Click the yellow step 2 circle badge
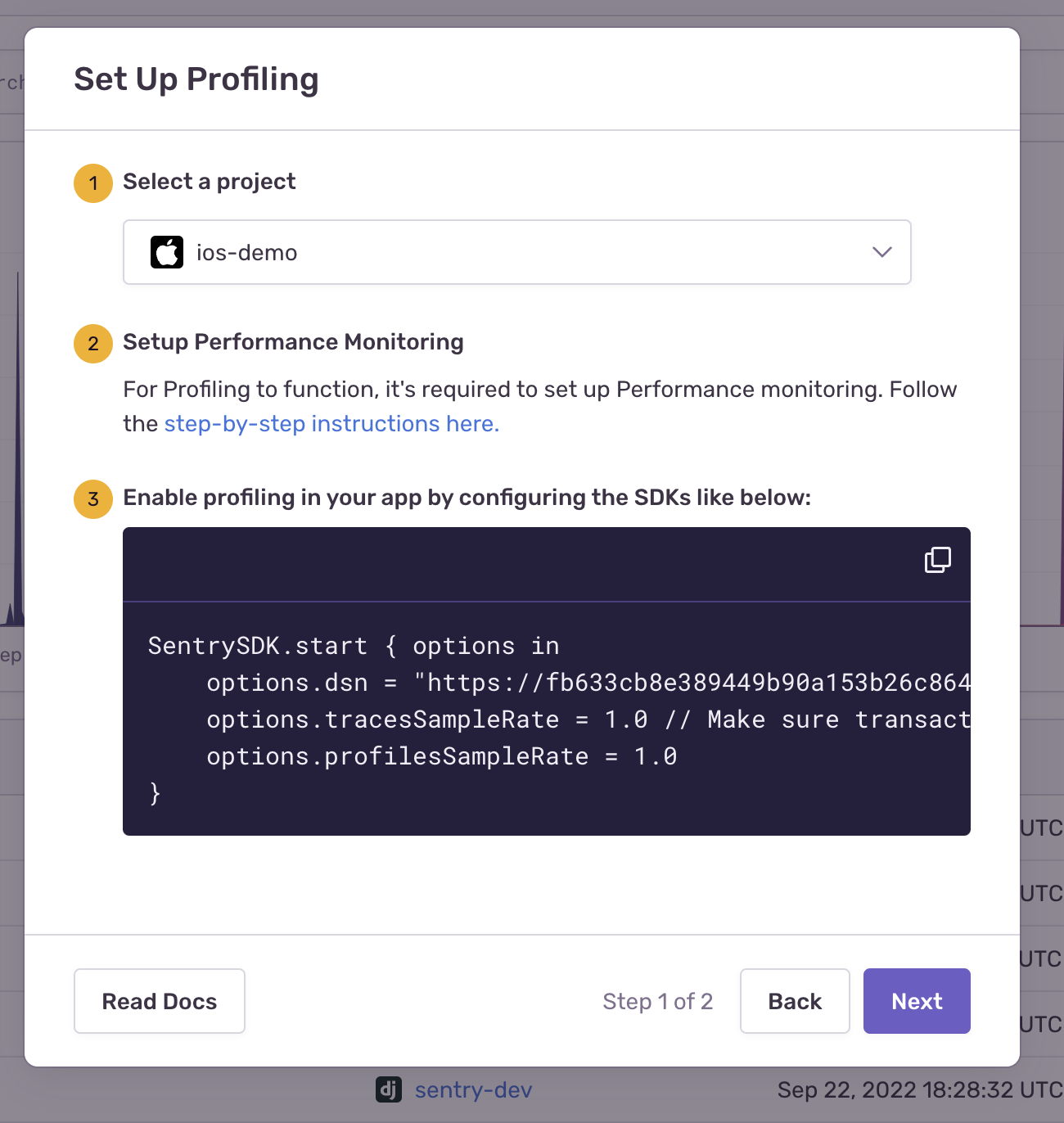The width and height of the screenshot is (1064, 1123). point(93,343)
